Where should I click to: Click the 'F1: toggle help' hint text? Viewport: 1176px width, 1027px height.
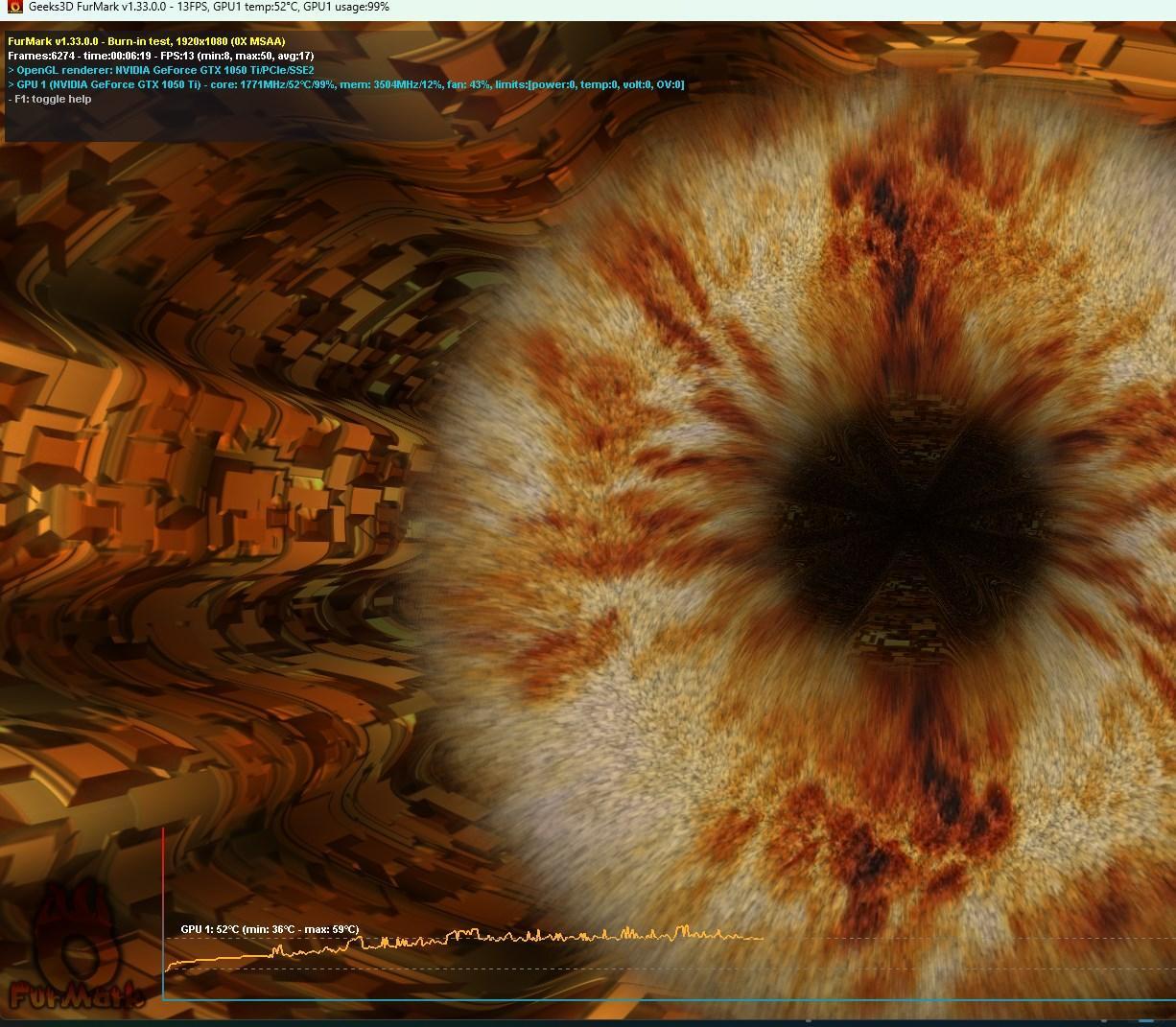pyautogui.click(x=50, y=99)
